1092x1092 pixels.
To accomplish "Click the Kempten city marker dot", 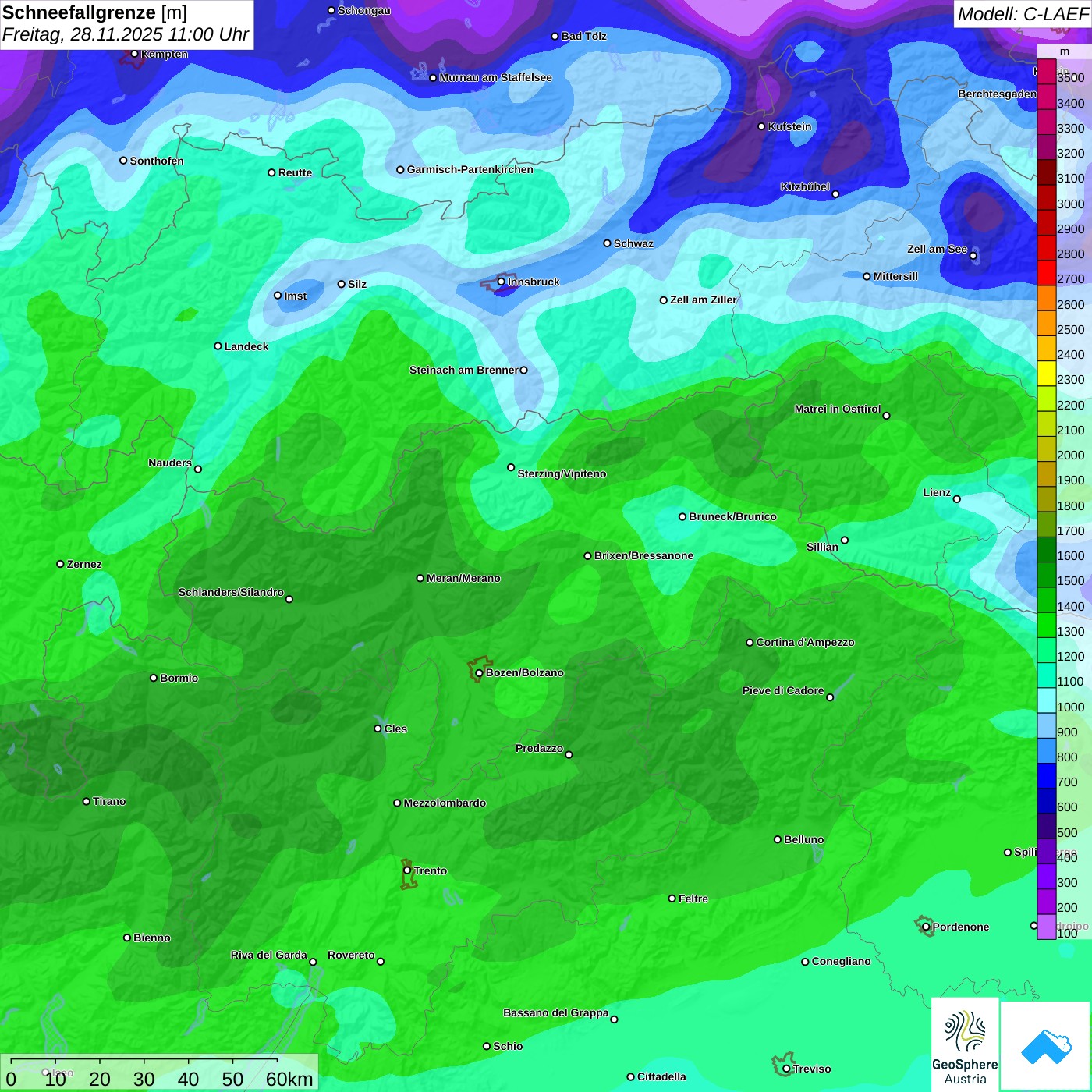I will (134, 54).
